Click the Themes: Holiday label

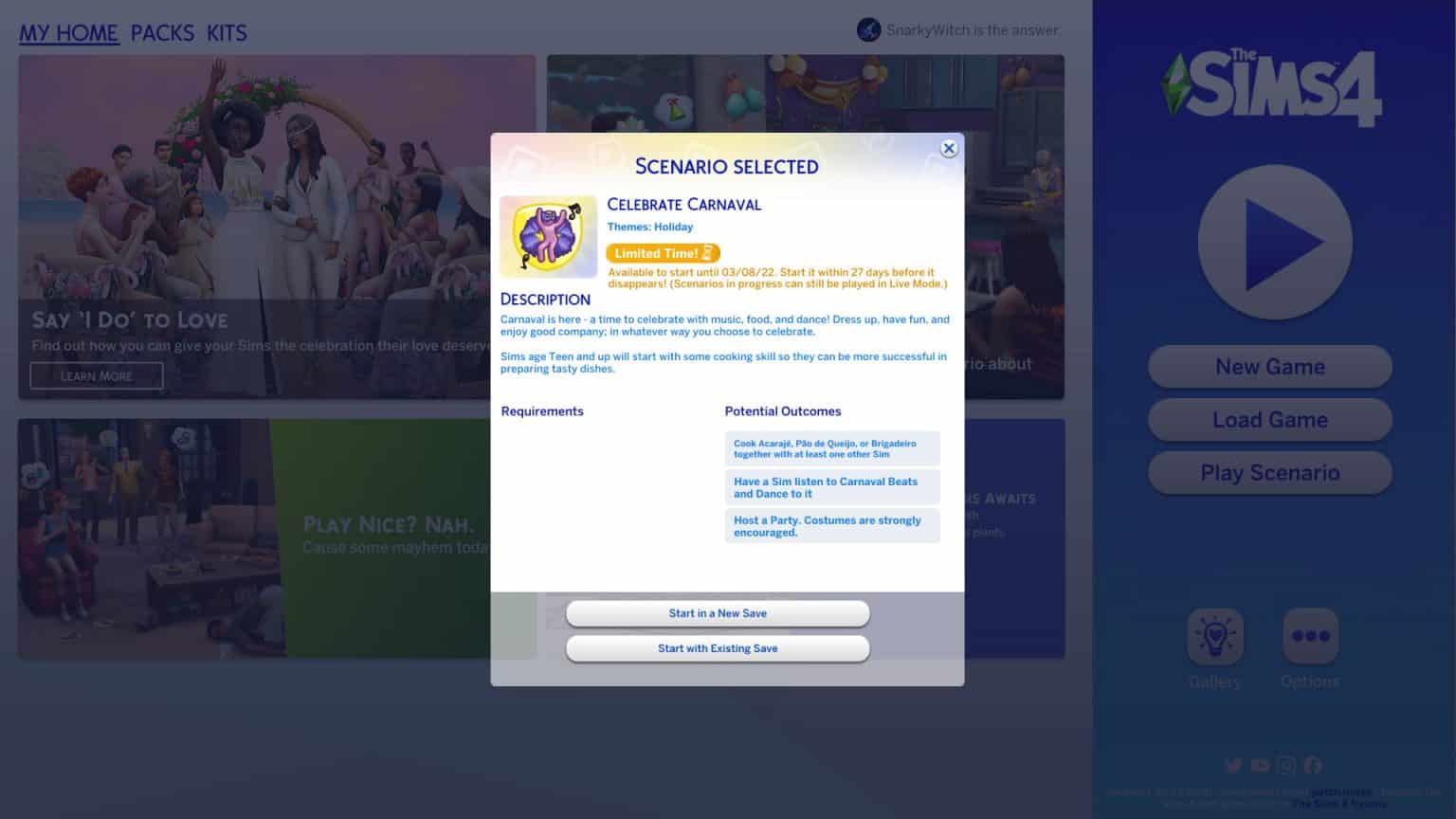tap(650, 227)
